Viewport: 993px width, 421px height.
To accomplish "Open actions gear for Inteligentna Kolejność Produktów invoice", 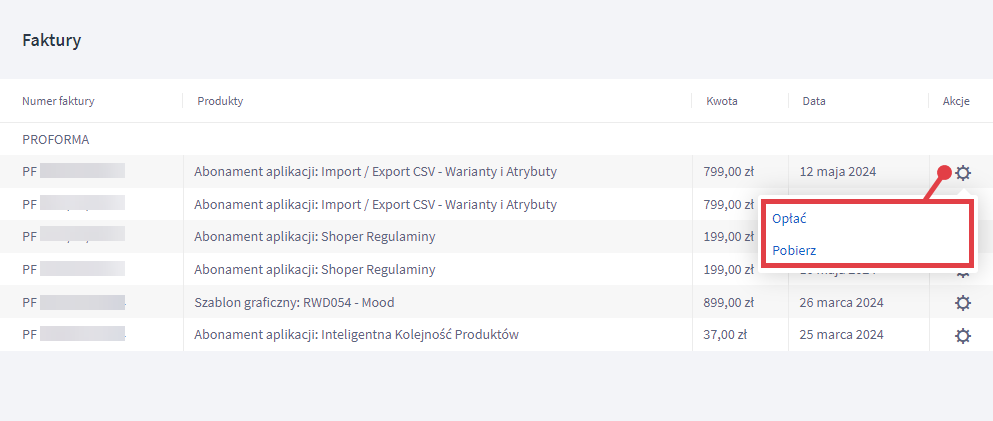I will coord(963,336).
